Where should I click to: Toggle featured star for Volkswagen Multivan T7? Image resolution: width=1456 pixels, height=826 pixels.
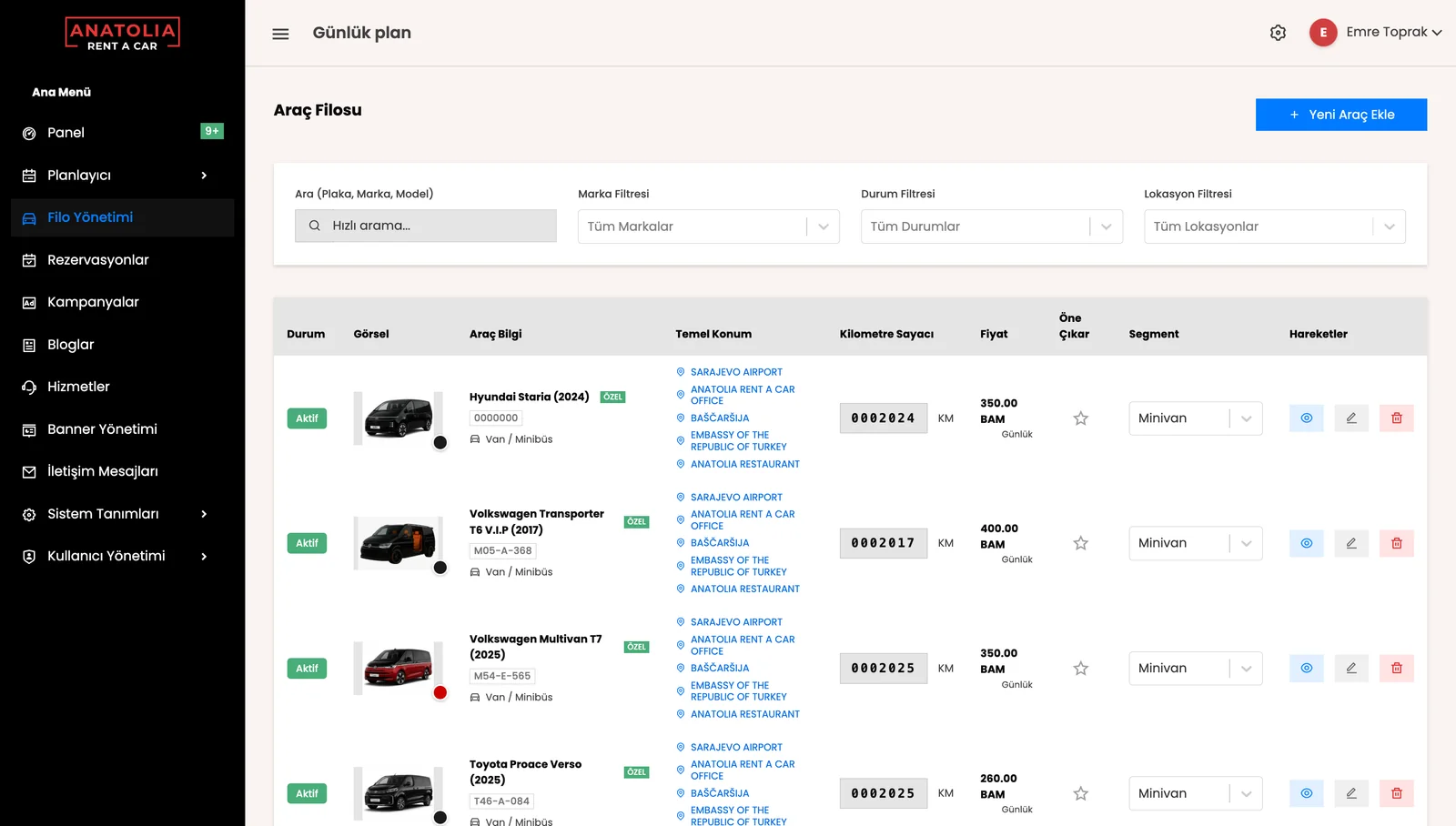[1080, 669]
